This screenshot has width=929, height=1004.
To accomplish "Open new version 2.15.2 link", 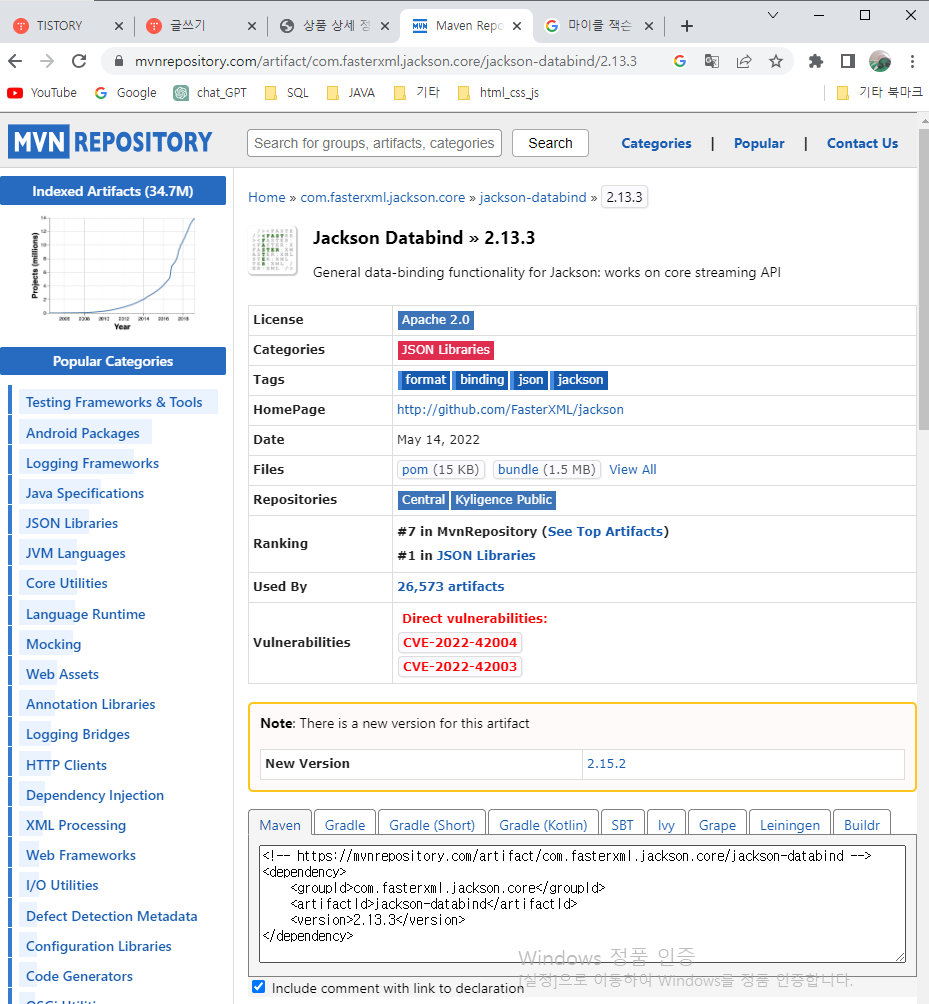I will (x=606, y=763).
